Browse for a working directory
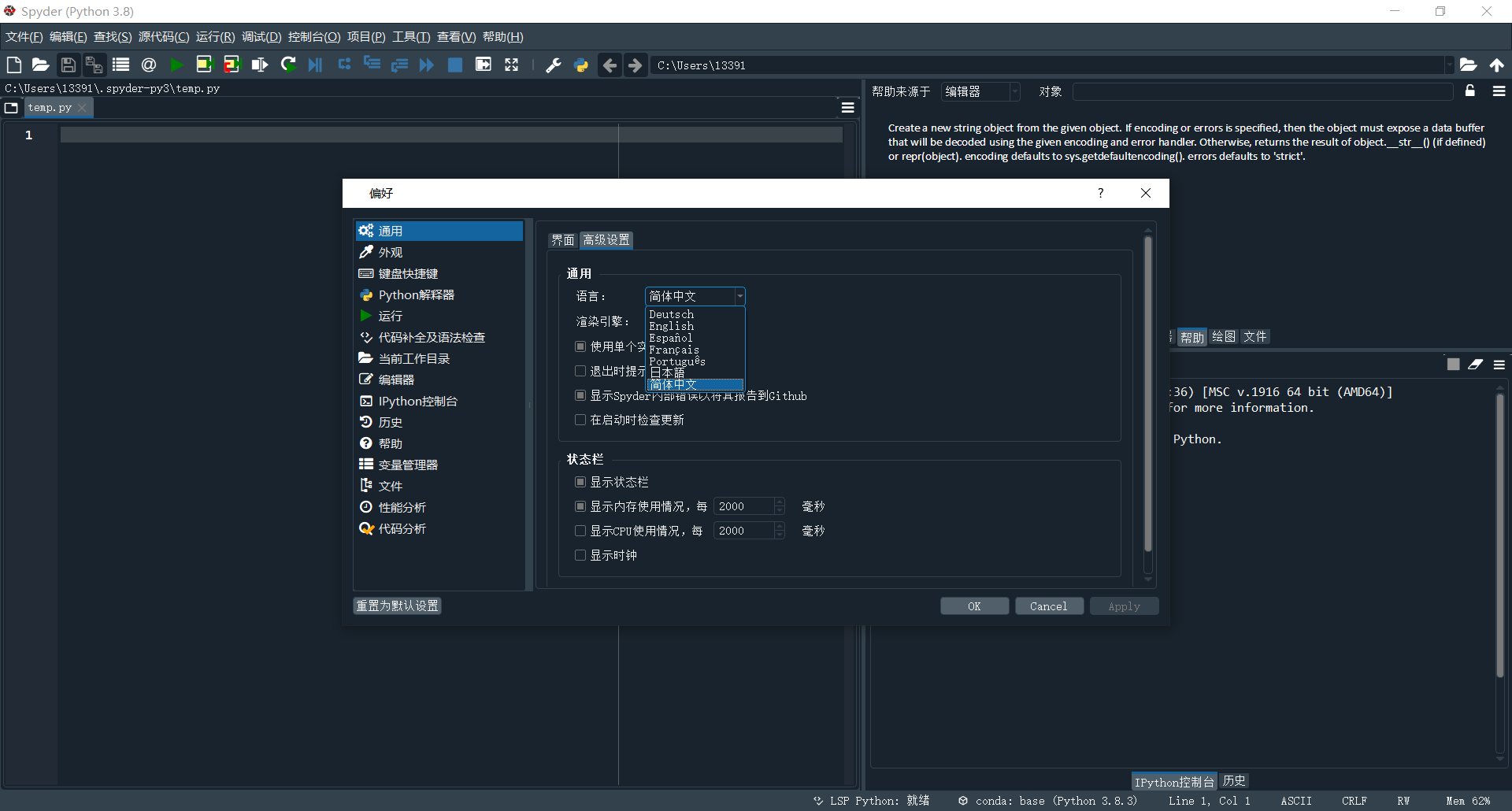 pos(1468,65)
